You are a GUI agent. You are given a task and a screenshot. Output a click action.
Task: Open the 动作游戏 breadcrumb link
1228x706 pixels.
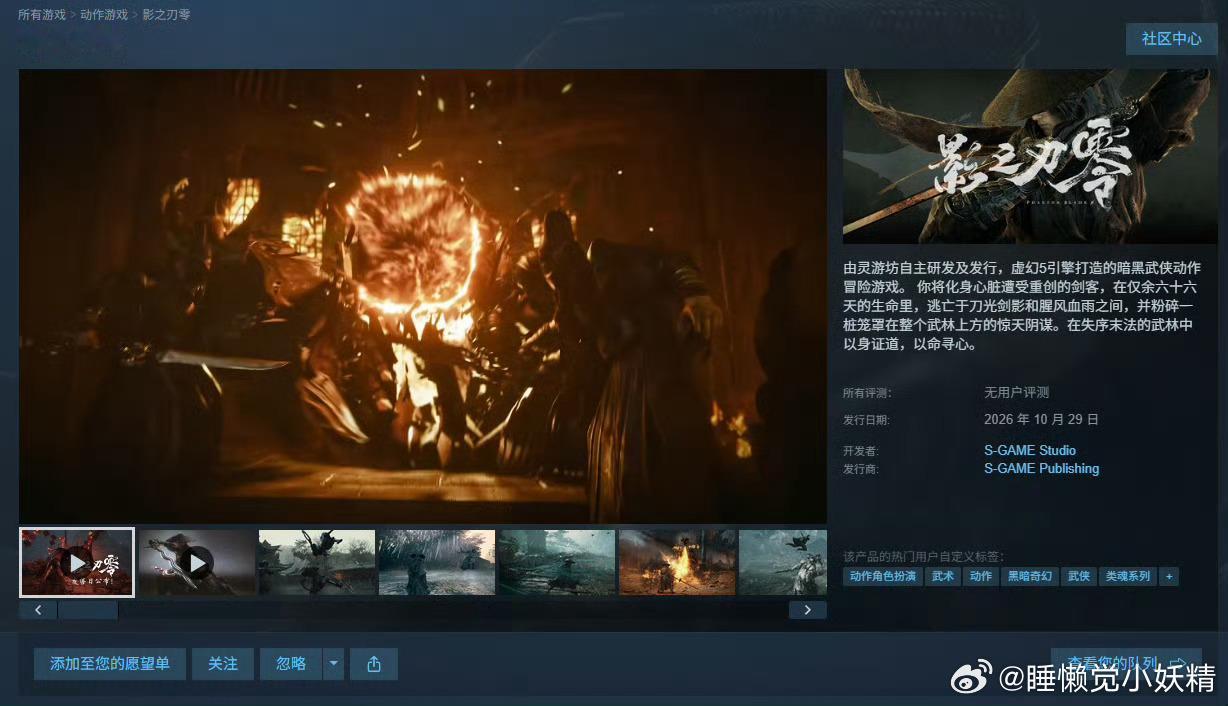point(104,15)
